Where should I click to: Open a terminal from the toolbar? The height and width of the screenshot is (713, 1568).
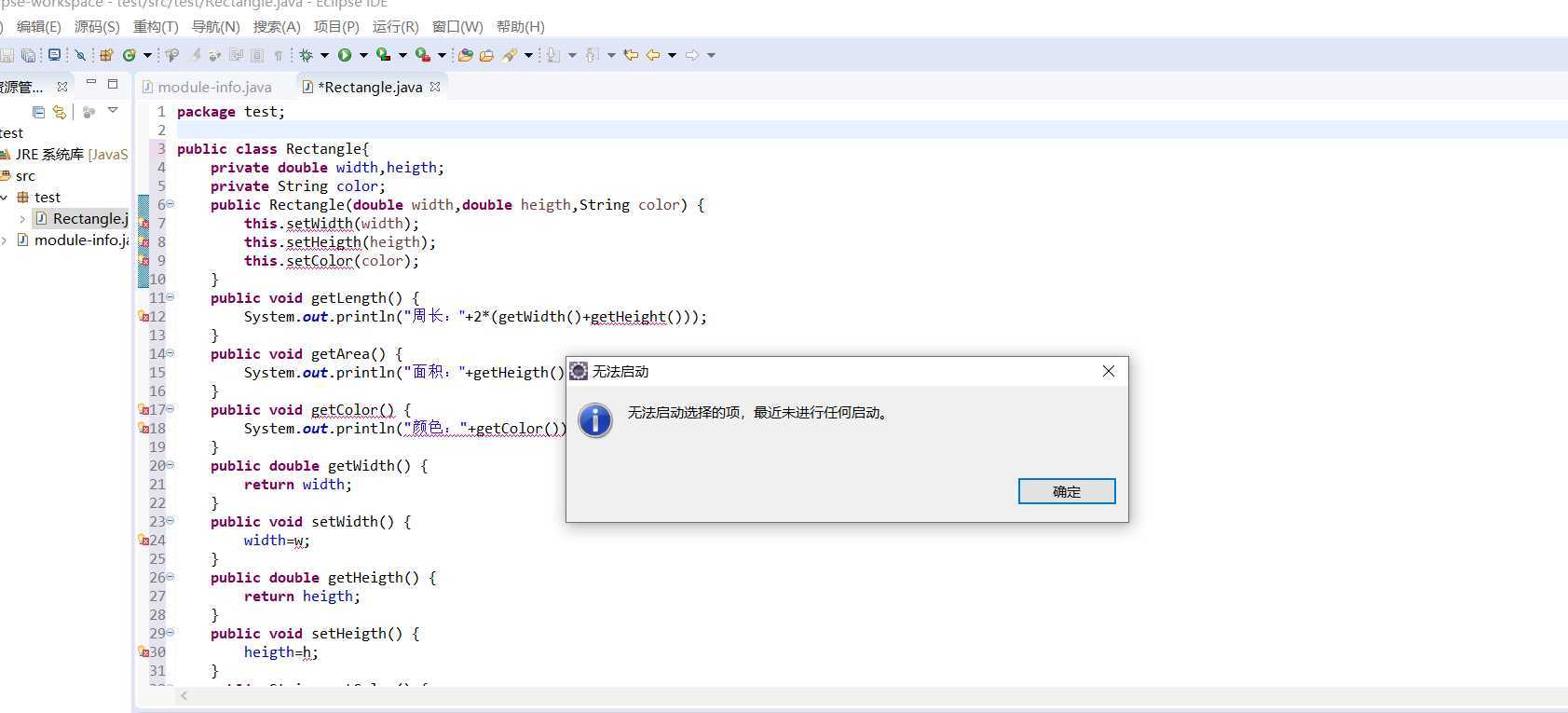click(x=54, y=55)
